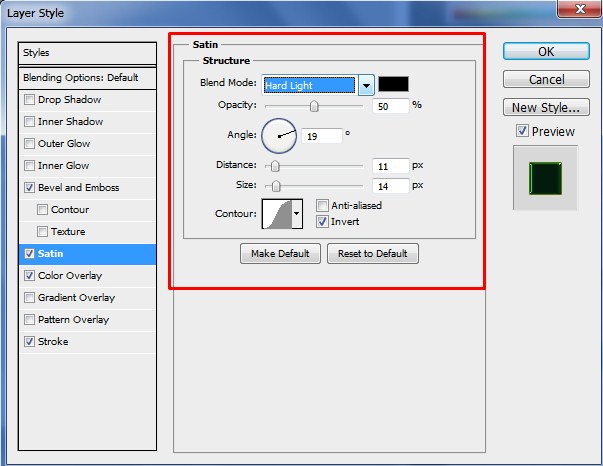The width and height of the screenshot is (603, 466).
Task: Uncheck the Color Overlay checkbox
Action: coord(29,275)
